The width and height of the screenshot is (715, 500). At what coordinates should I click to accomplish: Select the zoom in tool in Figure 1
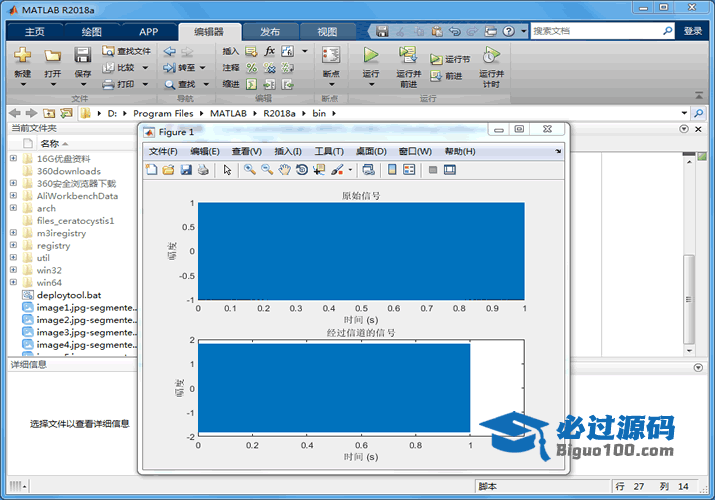[249, 170]
